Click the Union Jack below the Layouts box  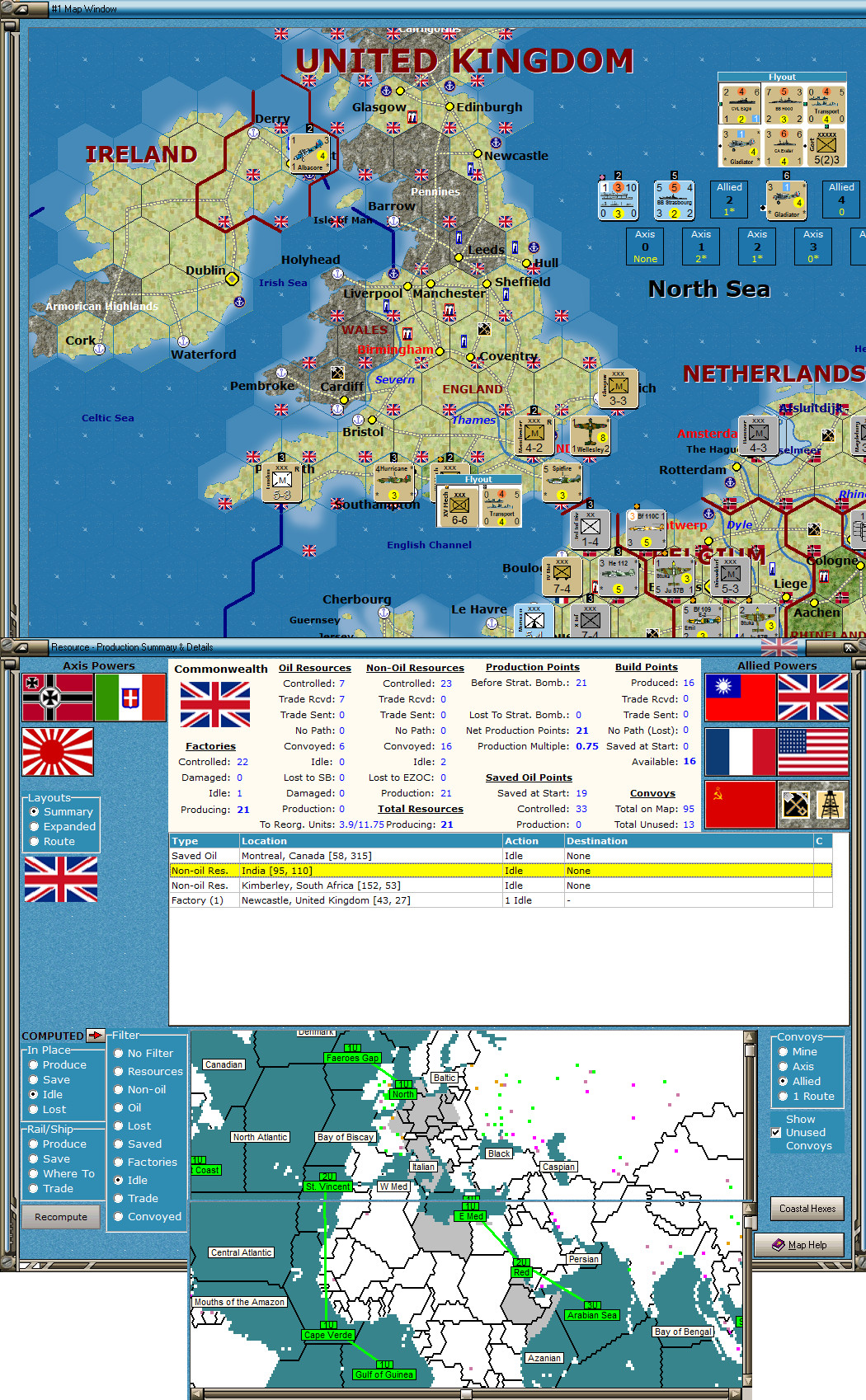click(x=61, y=879)
